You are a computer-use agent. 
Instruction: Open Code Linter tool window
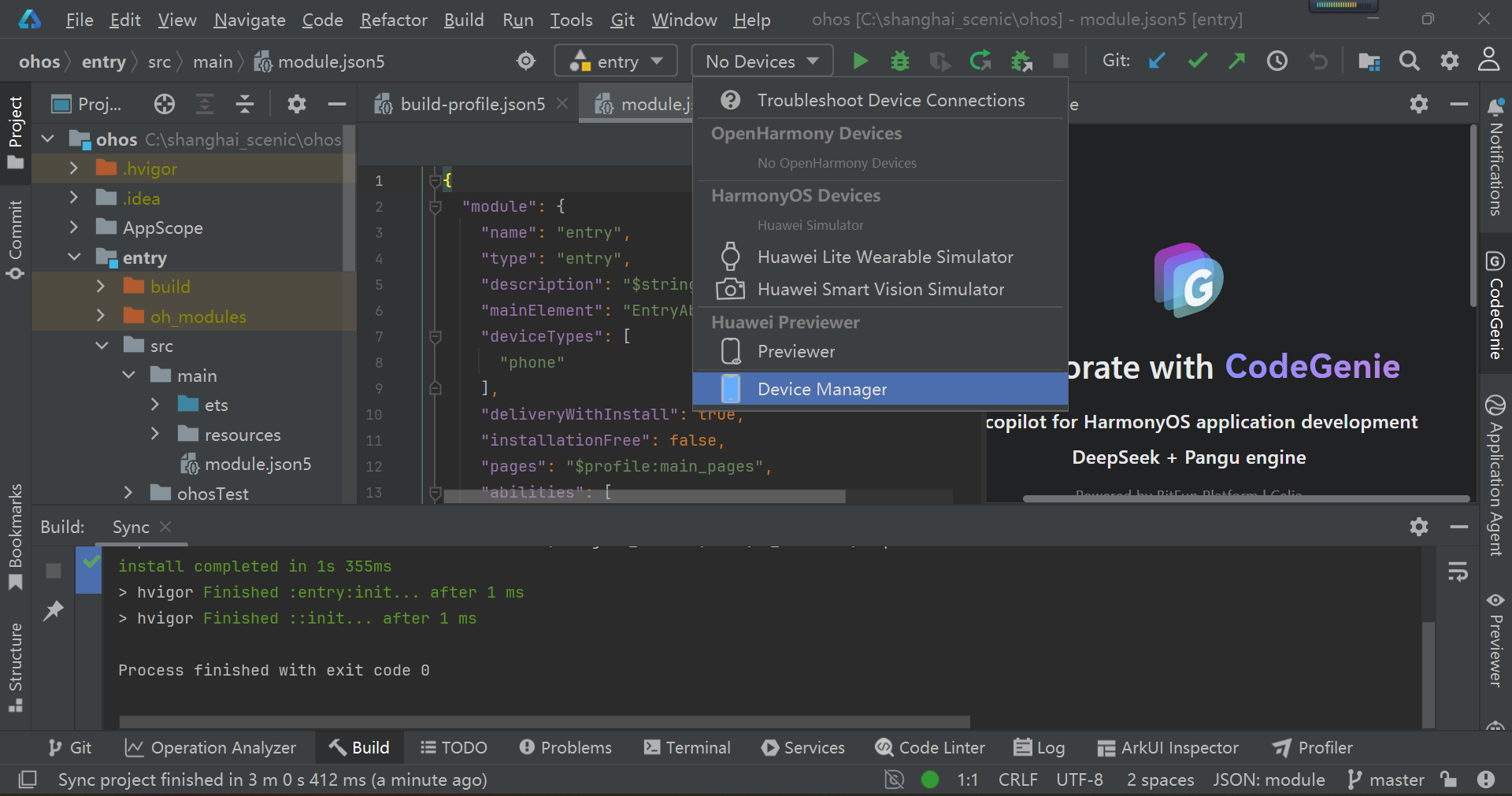pyautogui.click(x=930, y=747)
